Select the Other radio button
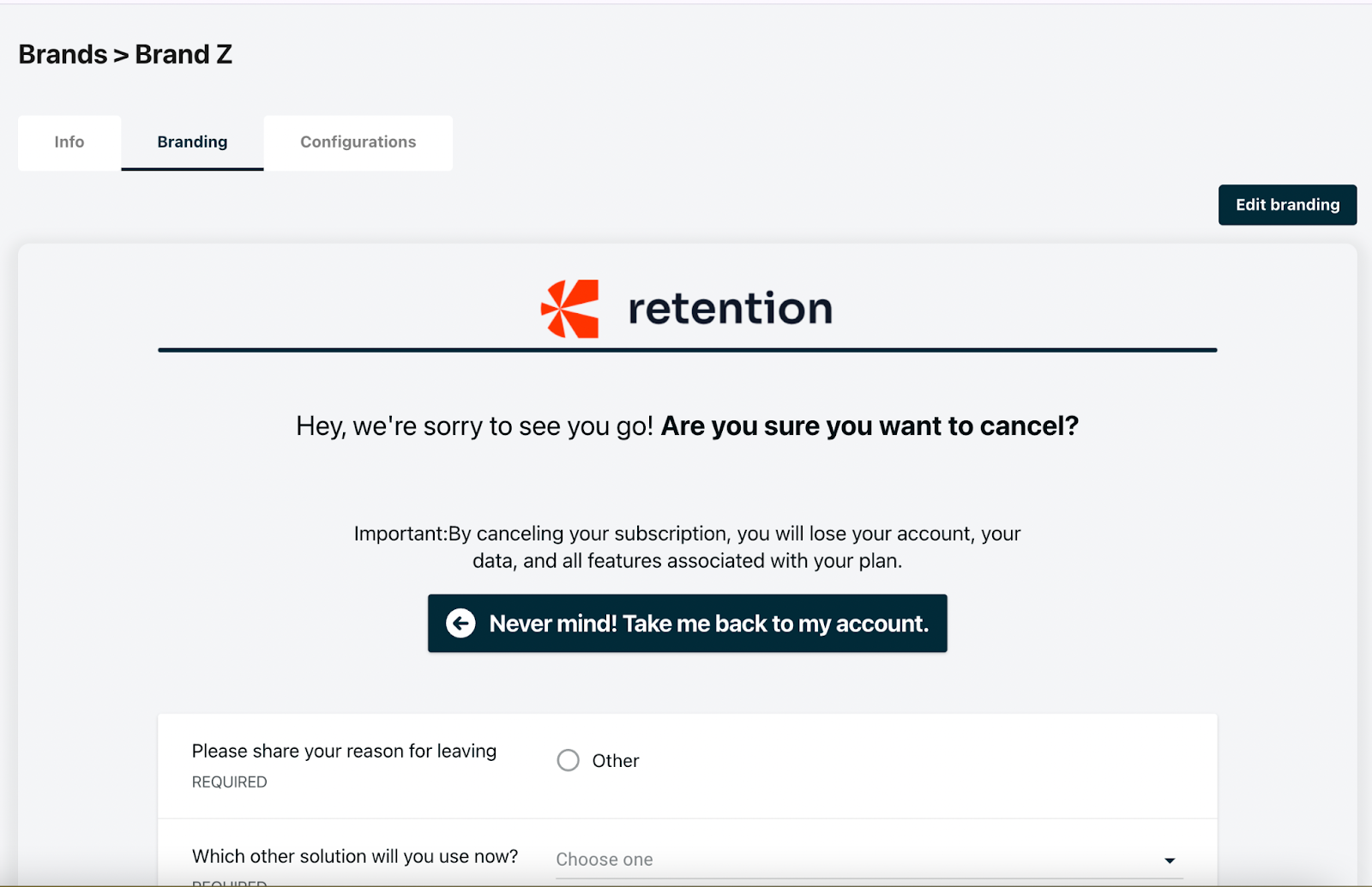The image size is (1372, 887). click(x=568, y=761)
